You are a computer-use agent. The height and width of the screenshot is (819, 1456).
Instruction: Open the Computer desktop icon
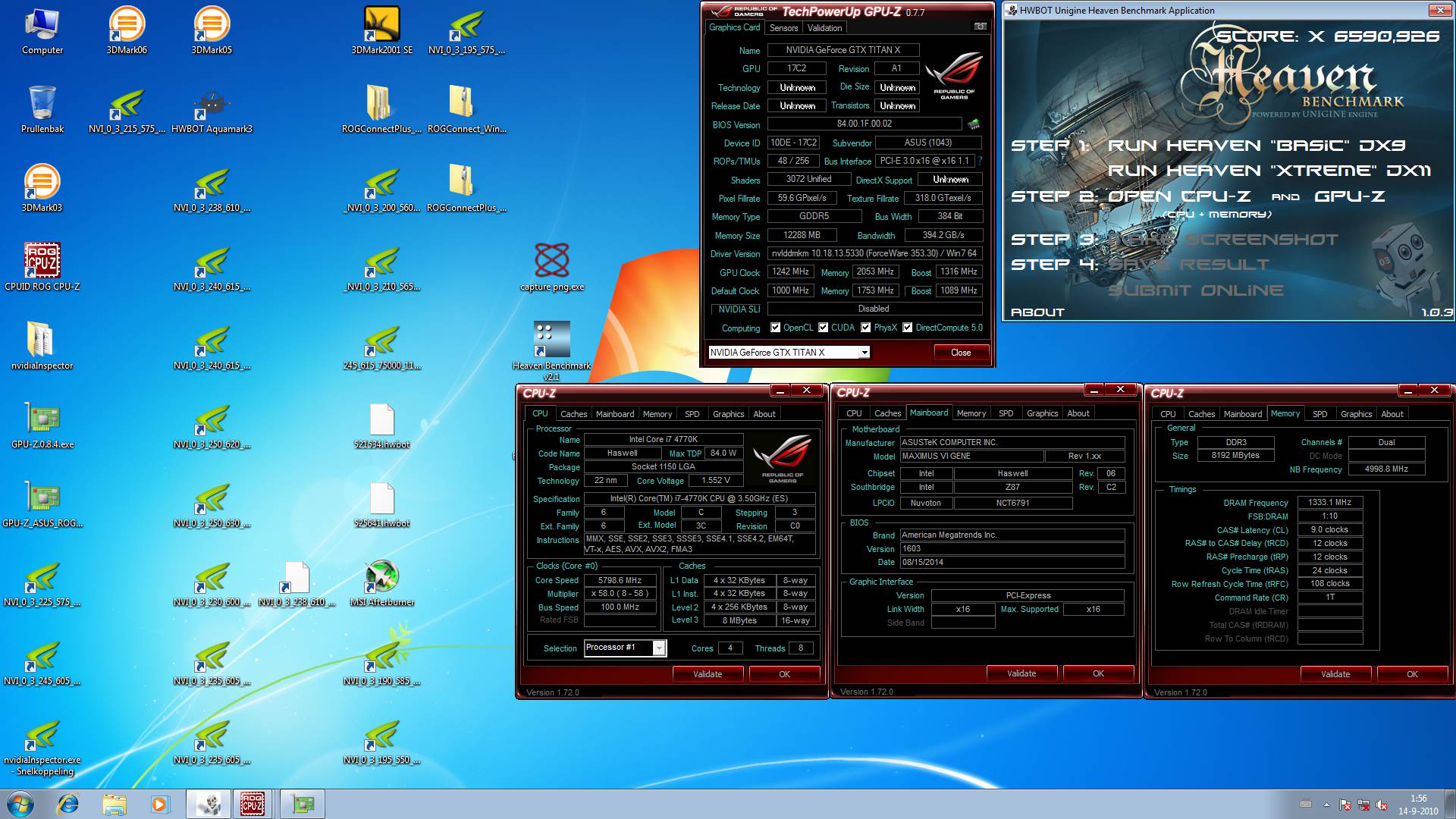tap(42, 30)
